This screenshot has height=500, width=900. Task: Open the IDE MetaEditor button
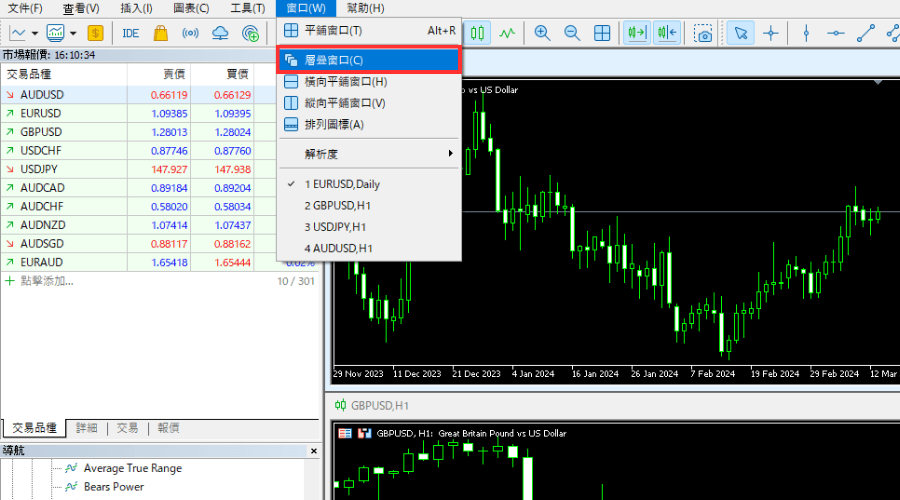pyautogui.click(x=131, y=33)
